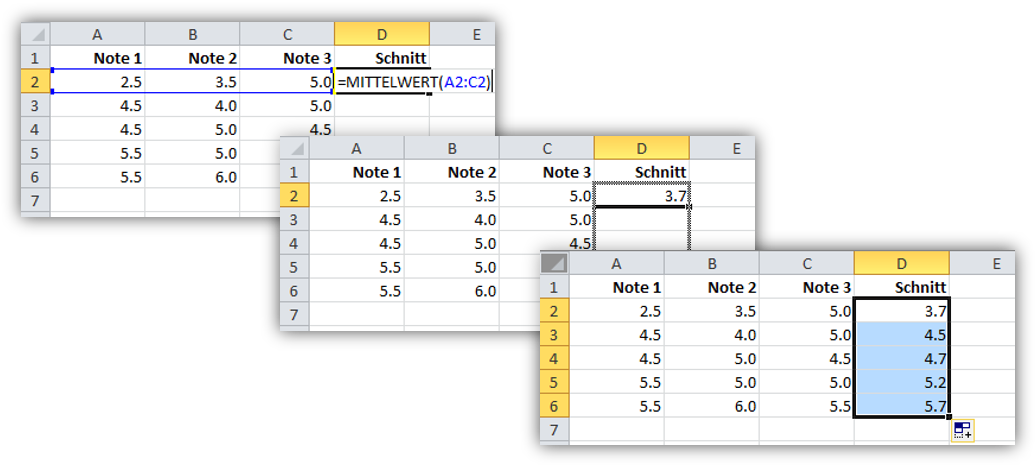The height and width of the screenshot is (467, 1036).
Task: Click Select All corner of bottom-right spreadsheet
Action: point(554,264)
